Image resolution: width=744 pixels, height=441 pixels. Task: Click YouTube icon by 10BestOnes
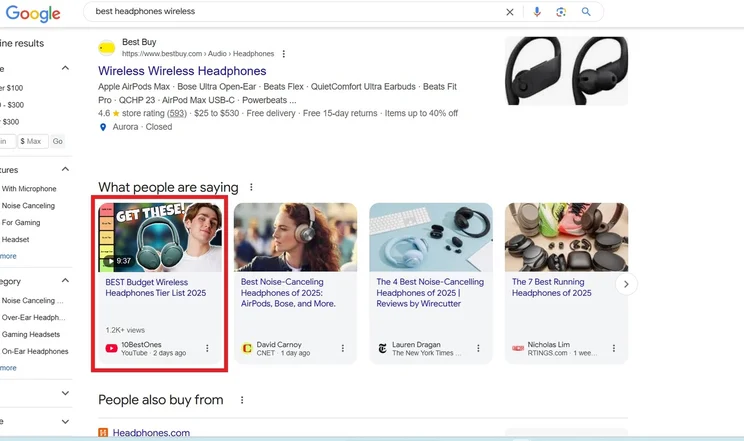point(112,348)
